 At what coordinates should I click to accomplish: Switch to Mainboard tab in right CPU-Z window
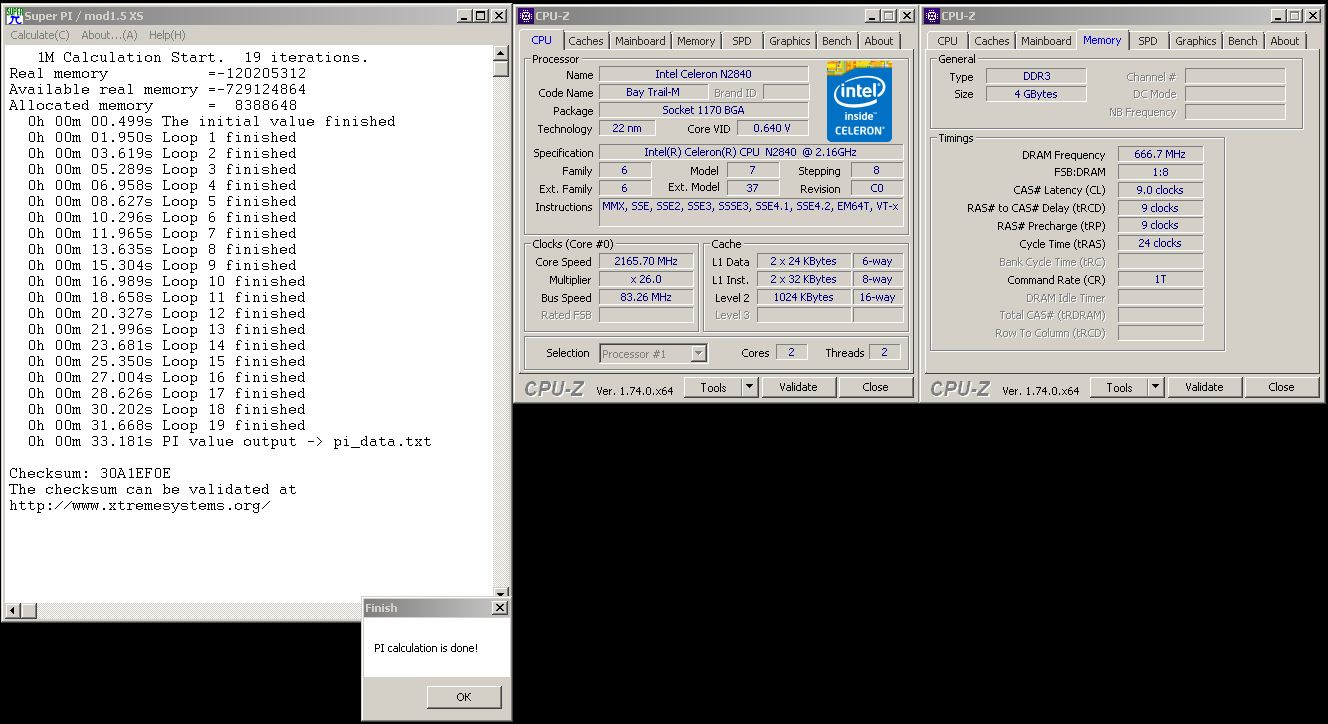click(x=1046, y=41)
